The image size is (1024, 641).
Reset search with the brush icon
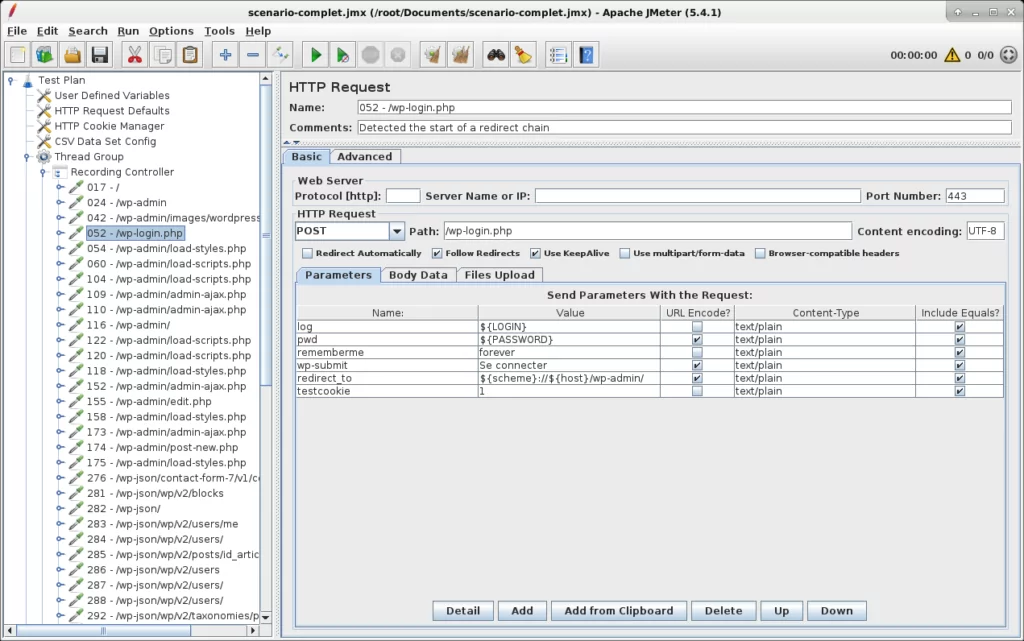click(x=523, y=55)
